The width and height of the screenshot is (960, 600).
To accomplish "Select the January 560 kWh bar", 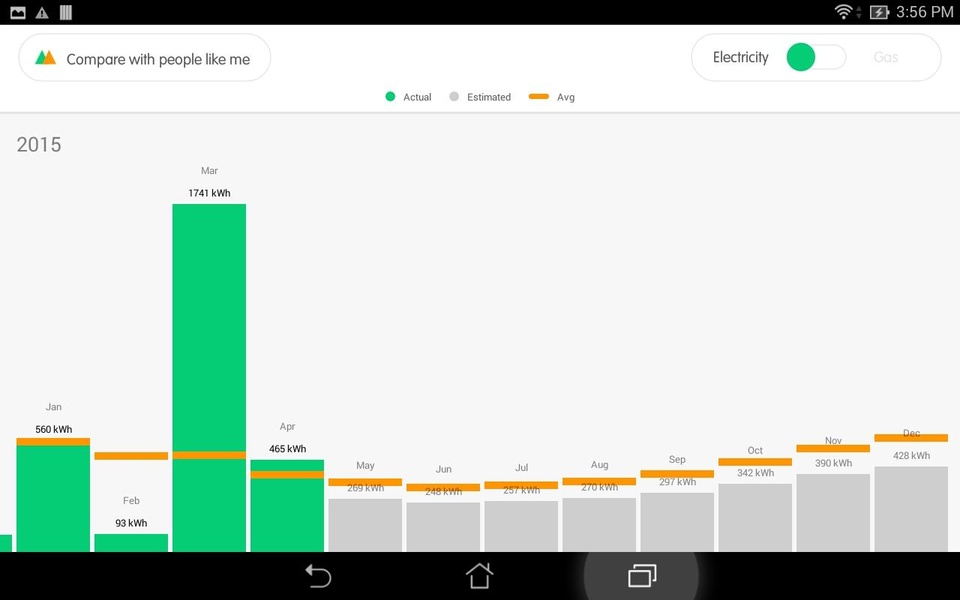I will [53, 495].
